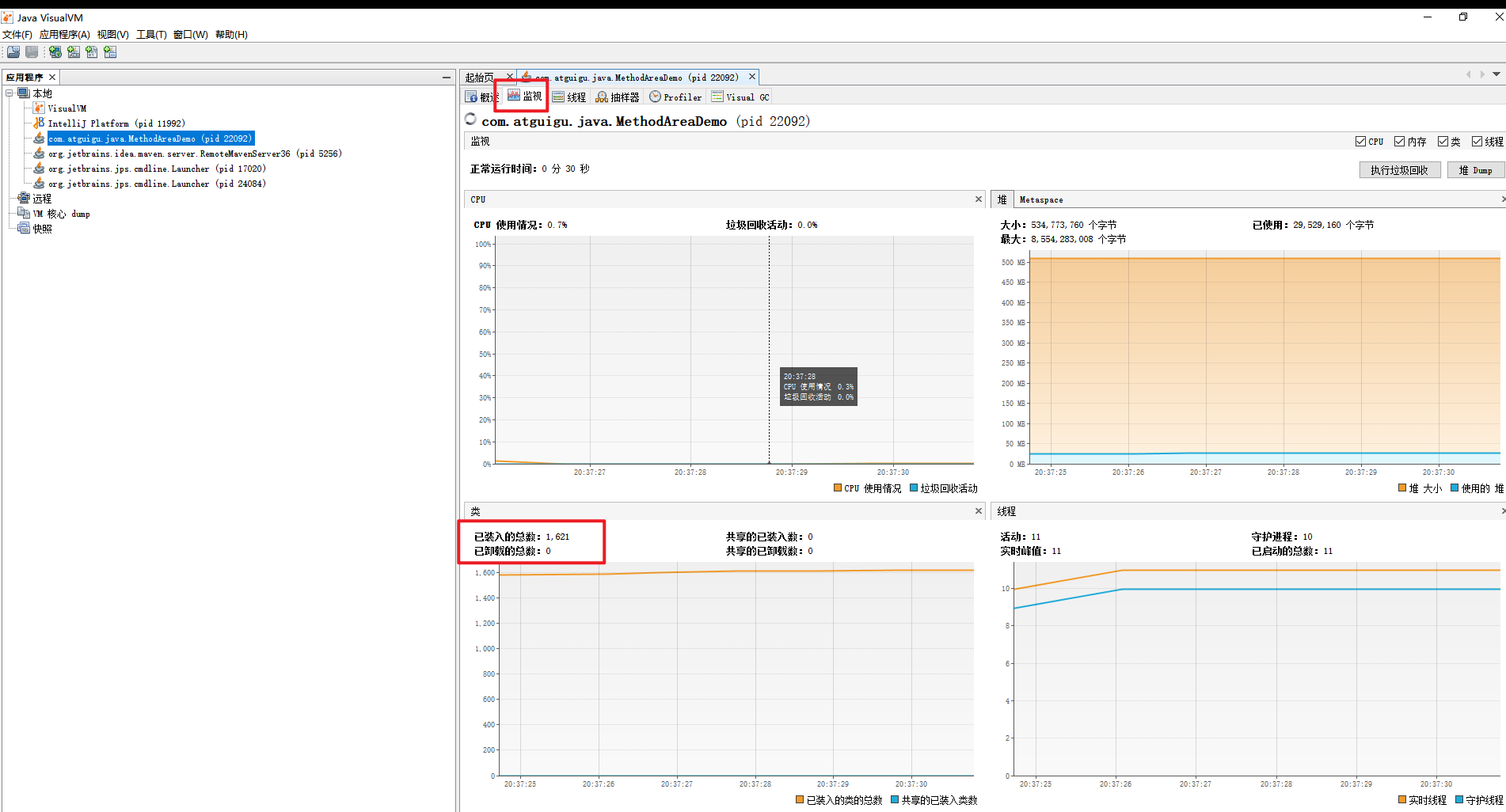Uncheck the 线程 threads checkbox
This screenshot has width=1506, height=812.
pyautogui.click(x=1477, y=142)
